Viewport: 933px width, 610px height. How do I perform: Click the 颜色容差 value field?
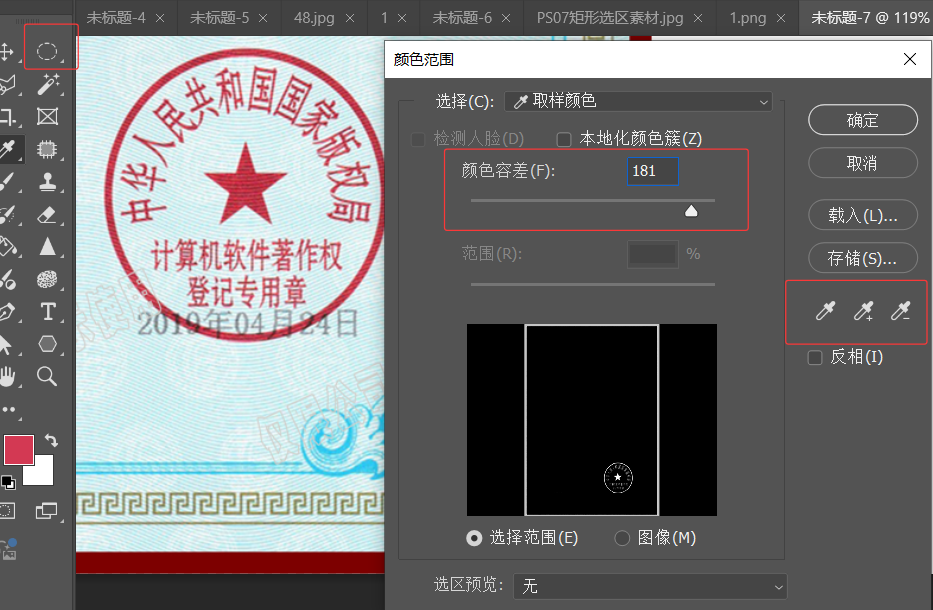[652, 171]
